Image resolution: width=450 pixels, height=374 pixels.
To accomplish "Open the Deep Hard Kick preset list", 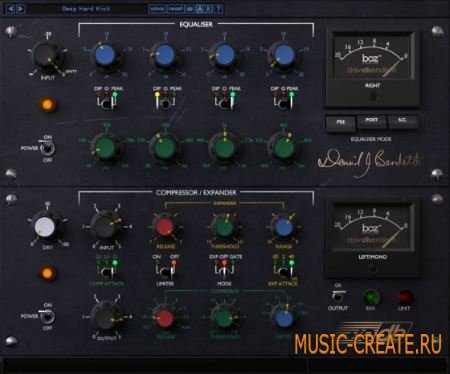I will [86, 9].
